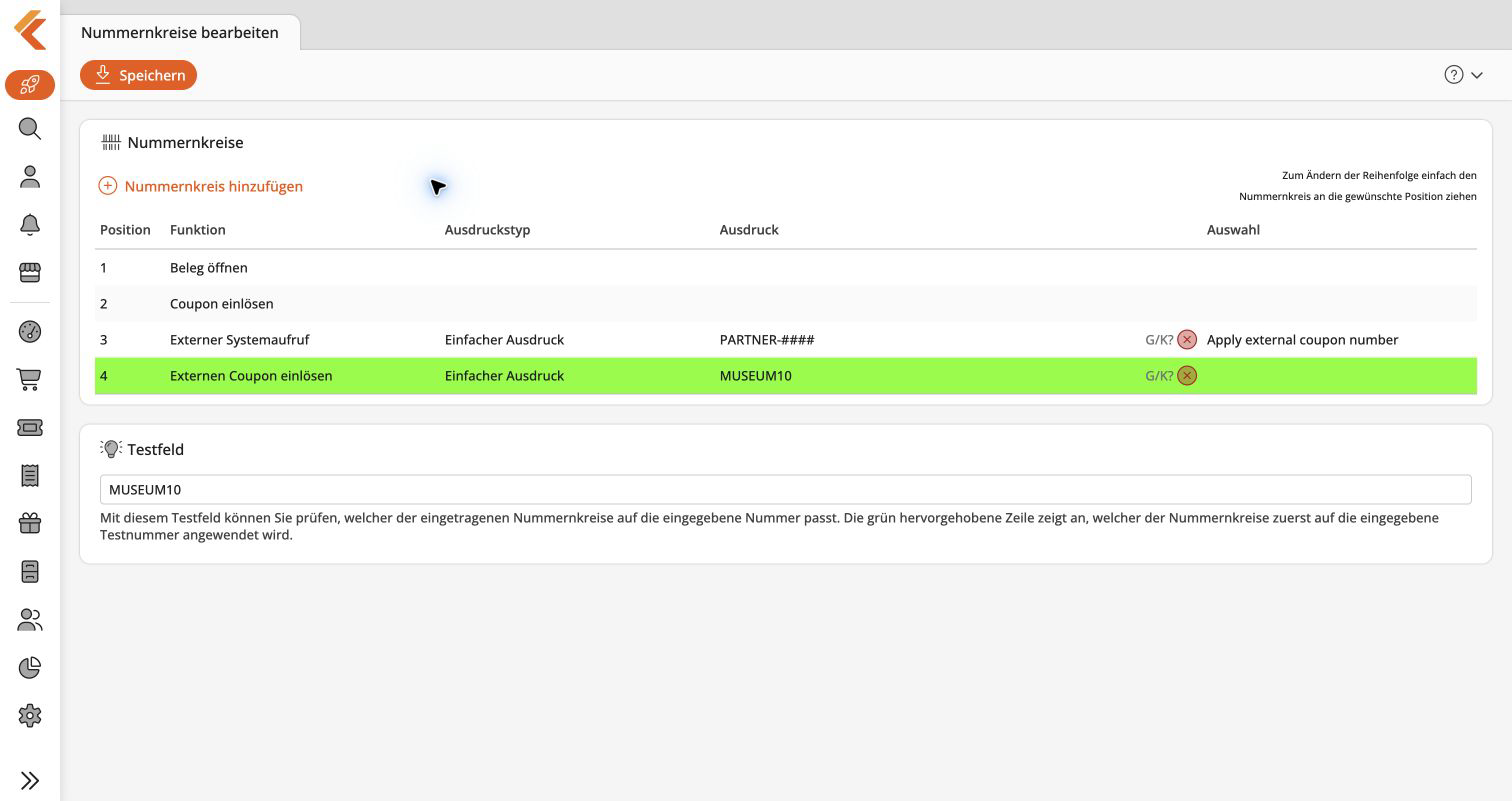This screenshot has width=1512, height=801.
Task: Click the Funktion column header
Action: [x=198, y=230]
